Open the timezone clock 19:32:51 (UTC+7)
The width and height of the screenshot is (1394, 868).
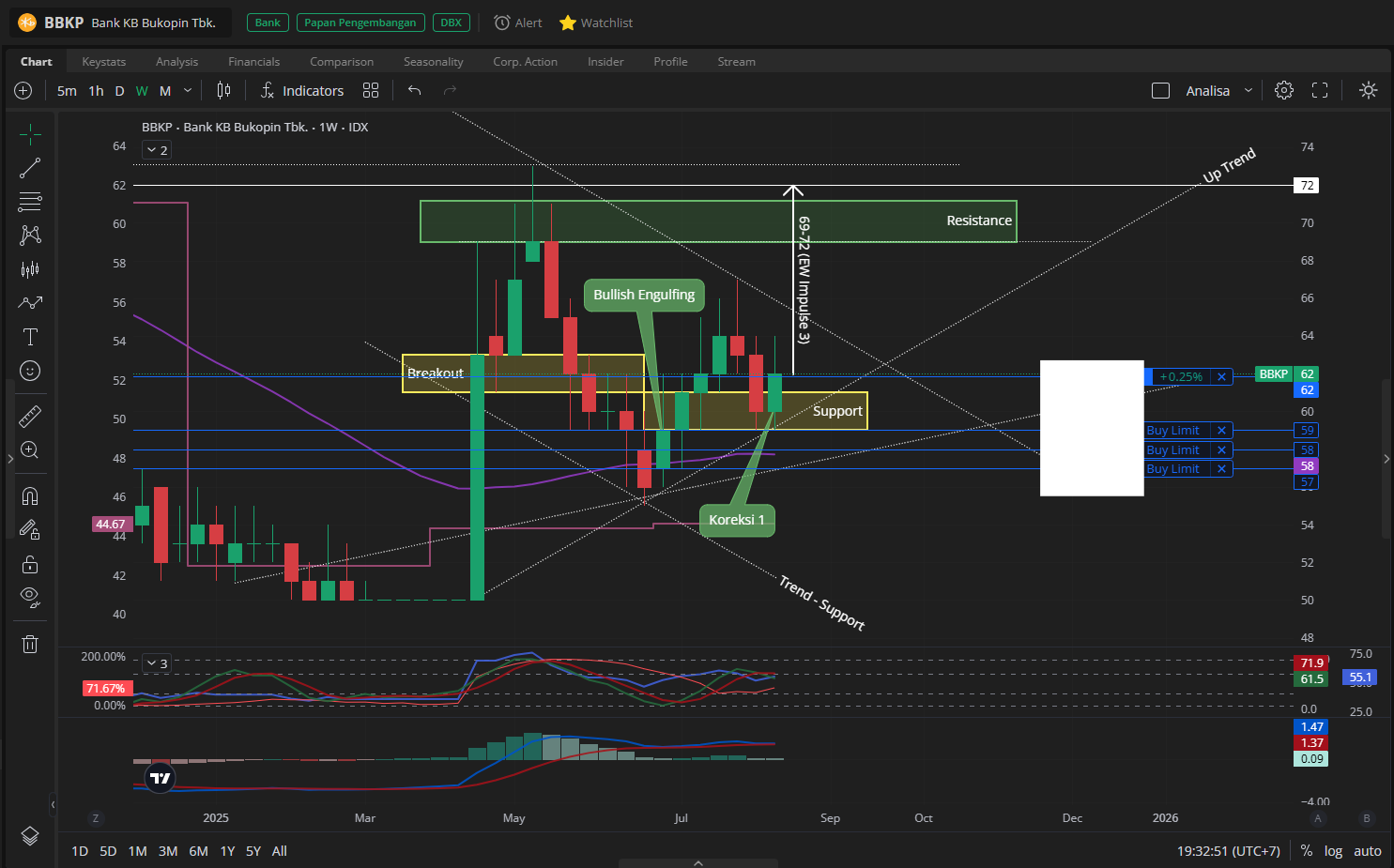tap(1229, 851)
